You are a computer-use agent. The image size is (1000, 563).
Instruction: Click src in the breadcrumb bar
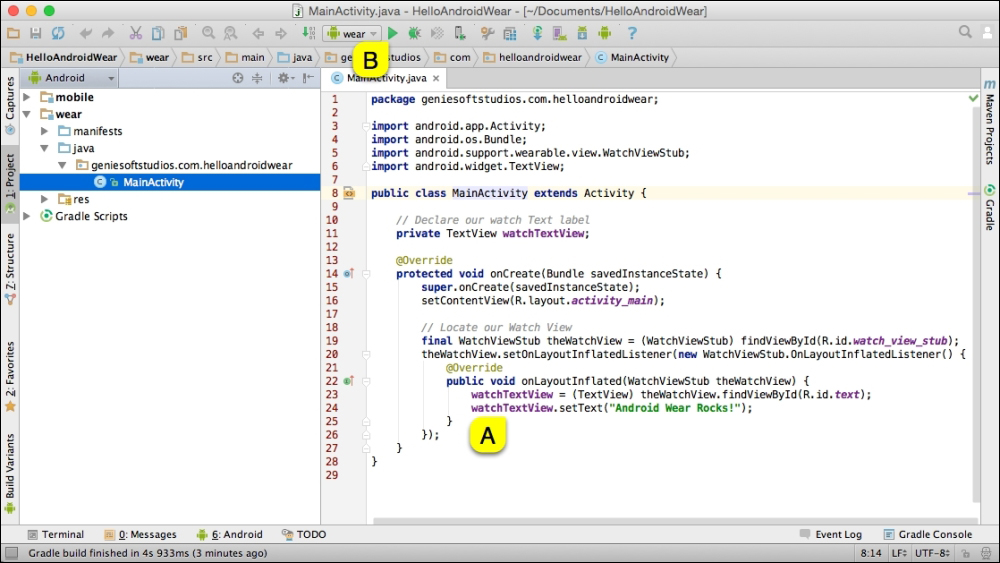pyautogui.click(x=198, y=57)
